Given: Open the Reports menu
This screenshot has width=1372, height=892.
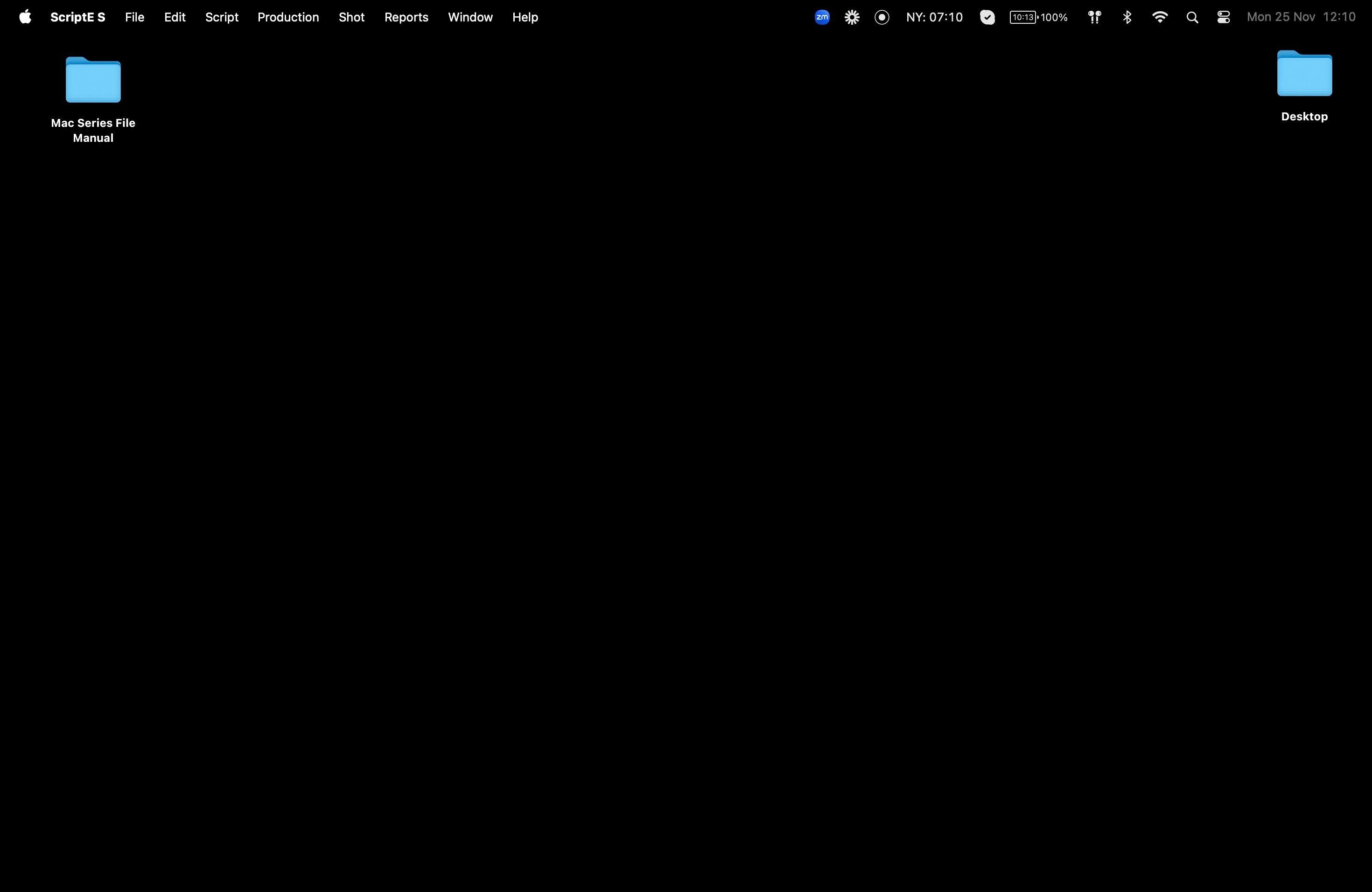Looking at the screenshot, I should pos(406,17).
